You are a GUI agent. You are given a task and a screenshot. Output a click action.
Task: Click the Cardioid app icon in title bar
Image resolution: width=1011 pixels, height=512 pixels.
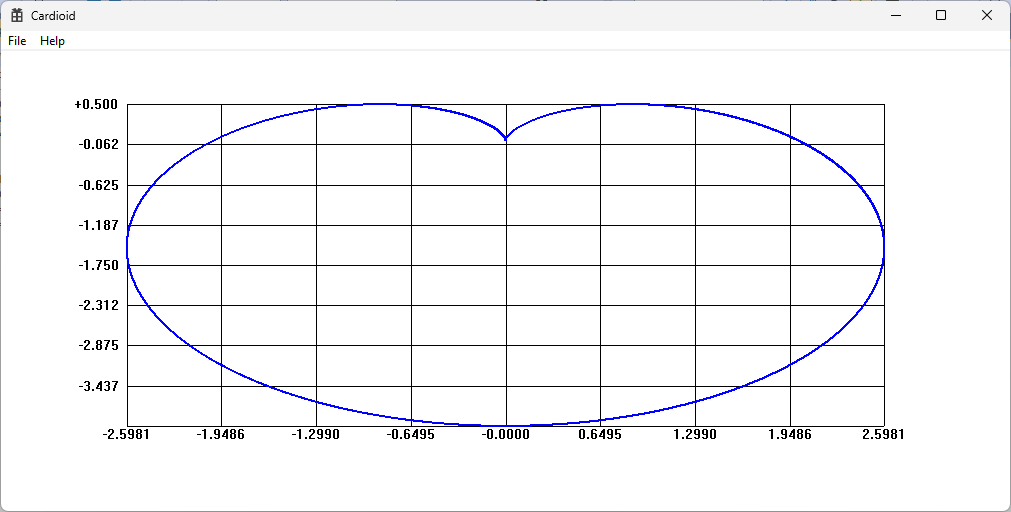coord(17,15)
